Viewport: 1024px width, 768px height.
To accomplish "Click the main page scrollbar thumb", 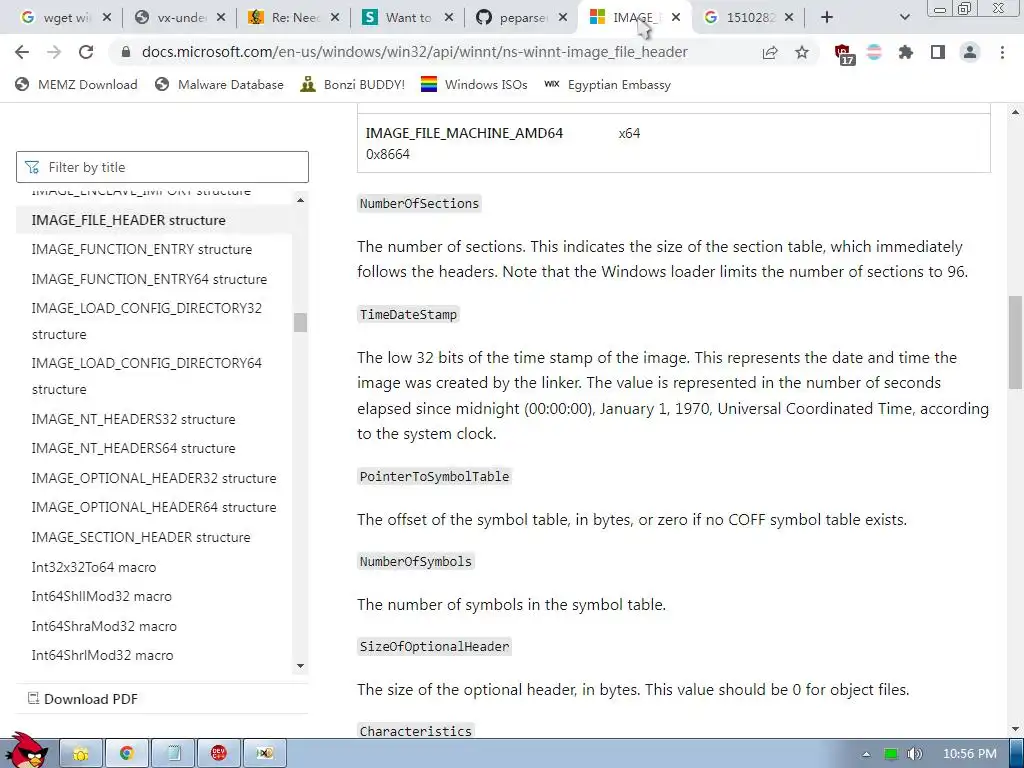I will (x=1016, y=342).
